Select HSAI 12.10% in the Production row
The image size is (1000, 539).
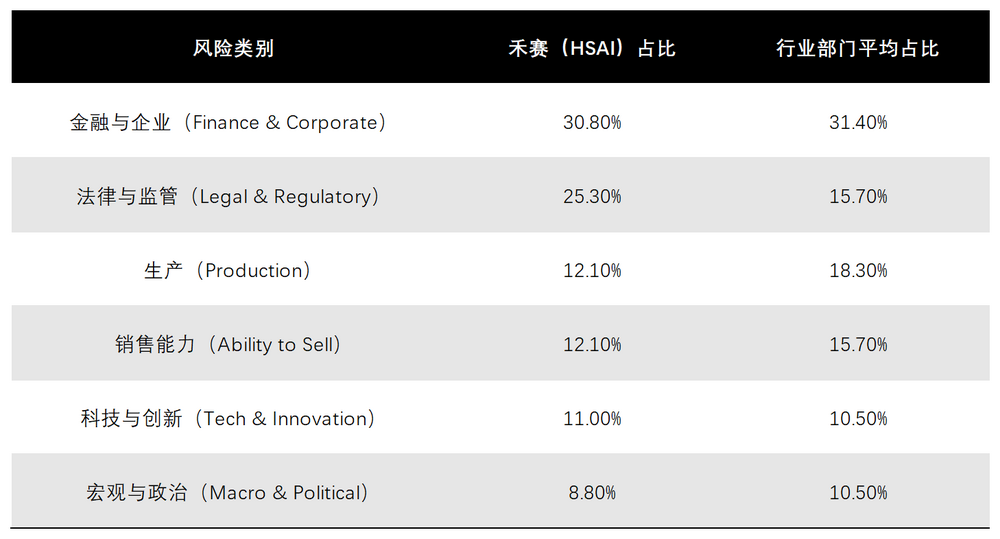click(x=592, y=271)
